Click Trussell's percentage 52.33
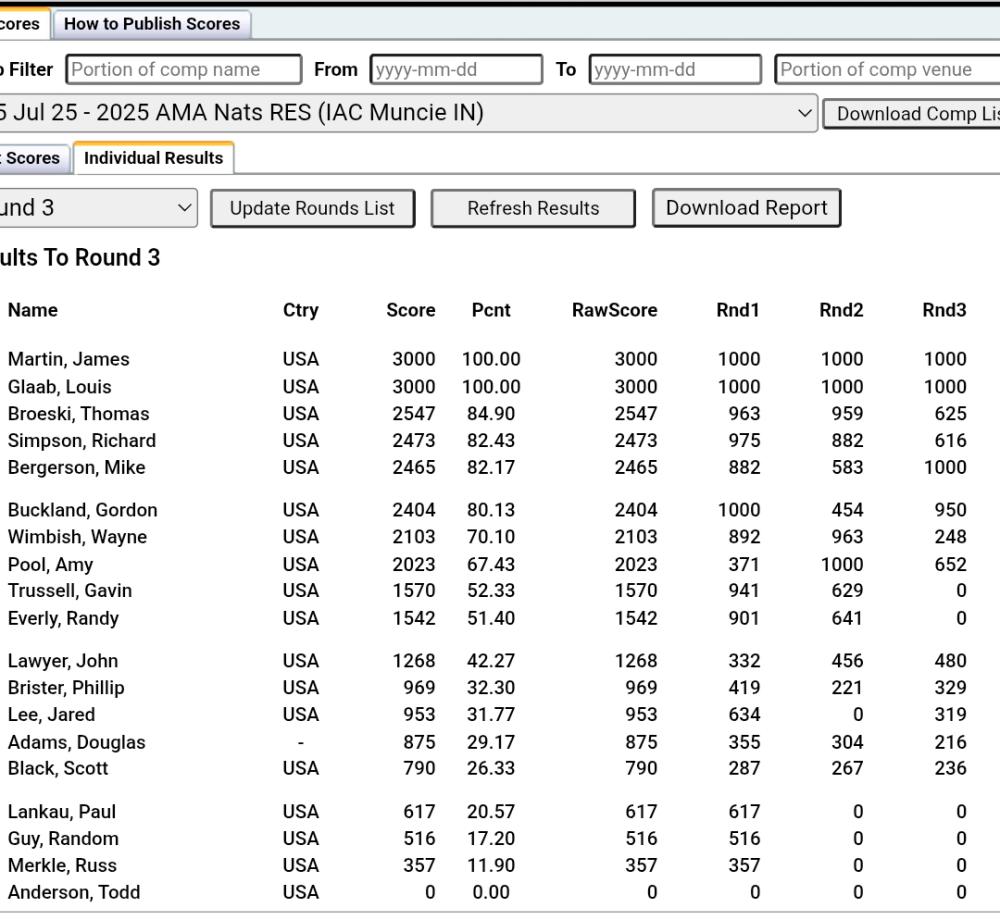 (x=491, y=590)
